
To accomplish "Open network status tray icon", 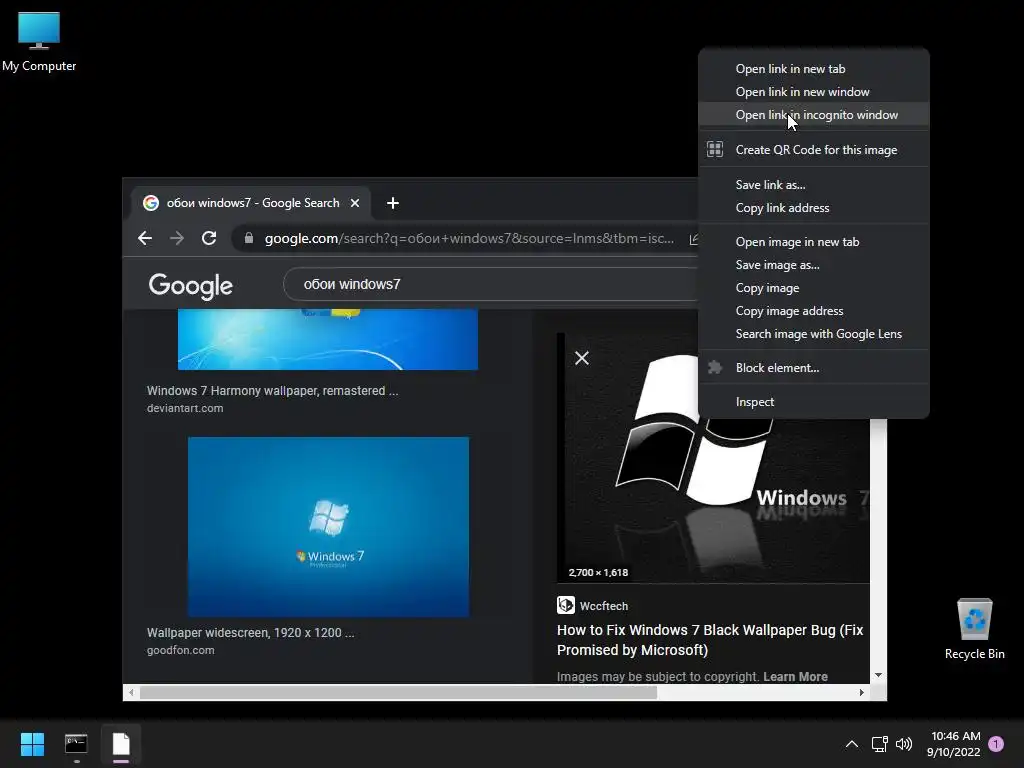I will [879, 744].
